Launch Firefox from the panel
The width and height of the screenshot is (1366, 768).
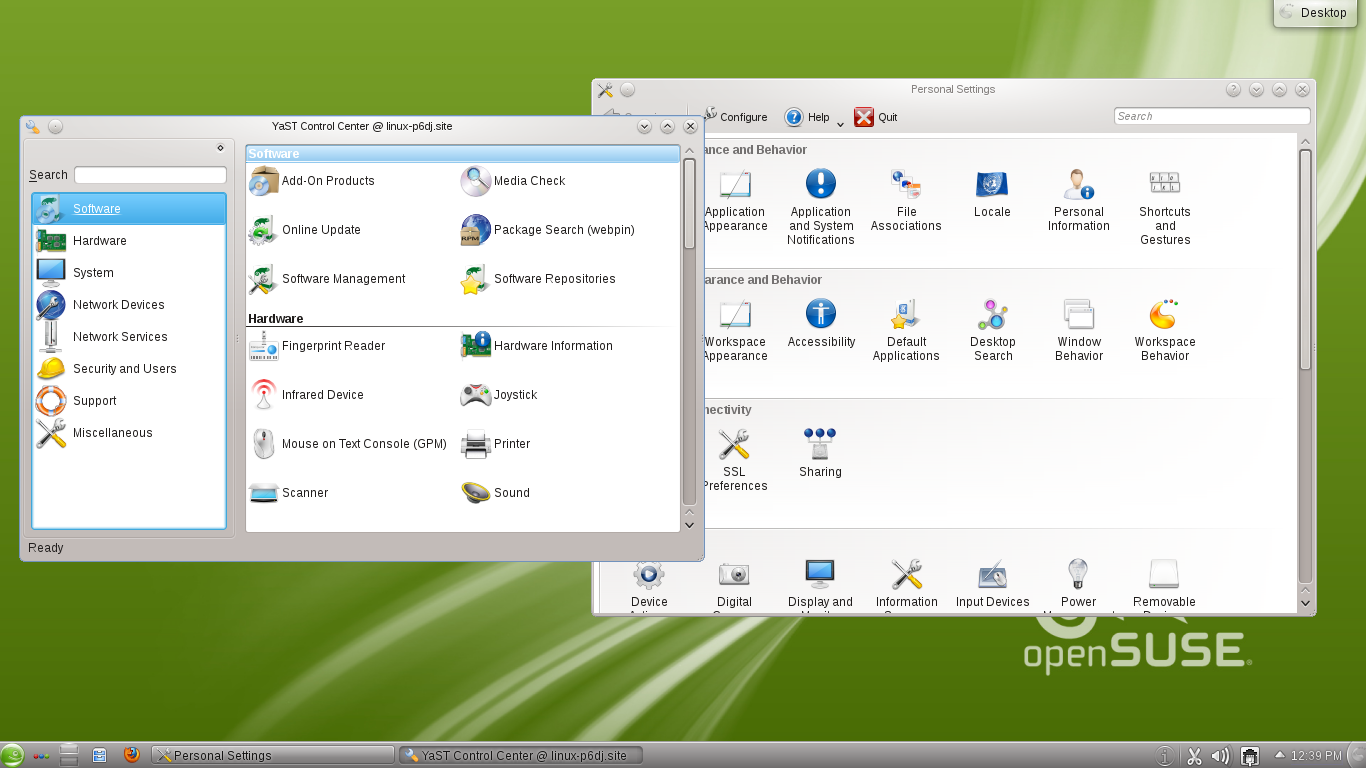click(131, 755)
